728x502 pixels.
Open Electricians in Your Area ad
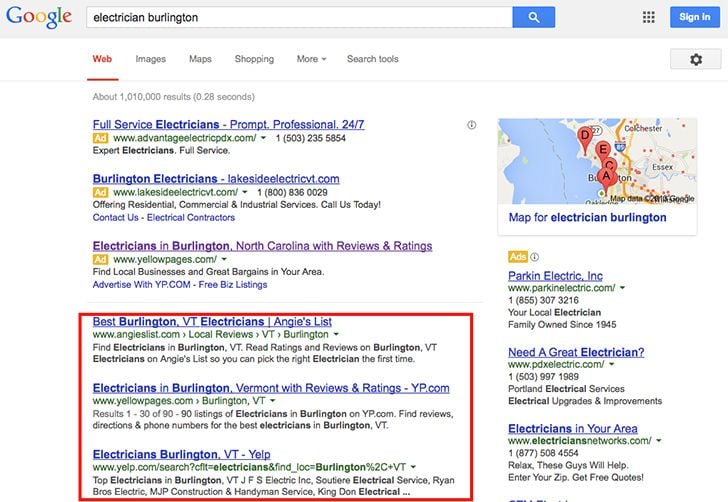(573, 429)
